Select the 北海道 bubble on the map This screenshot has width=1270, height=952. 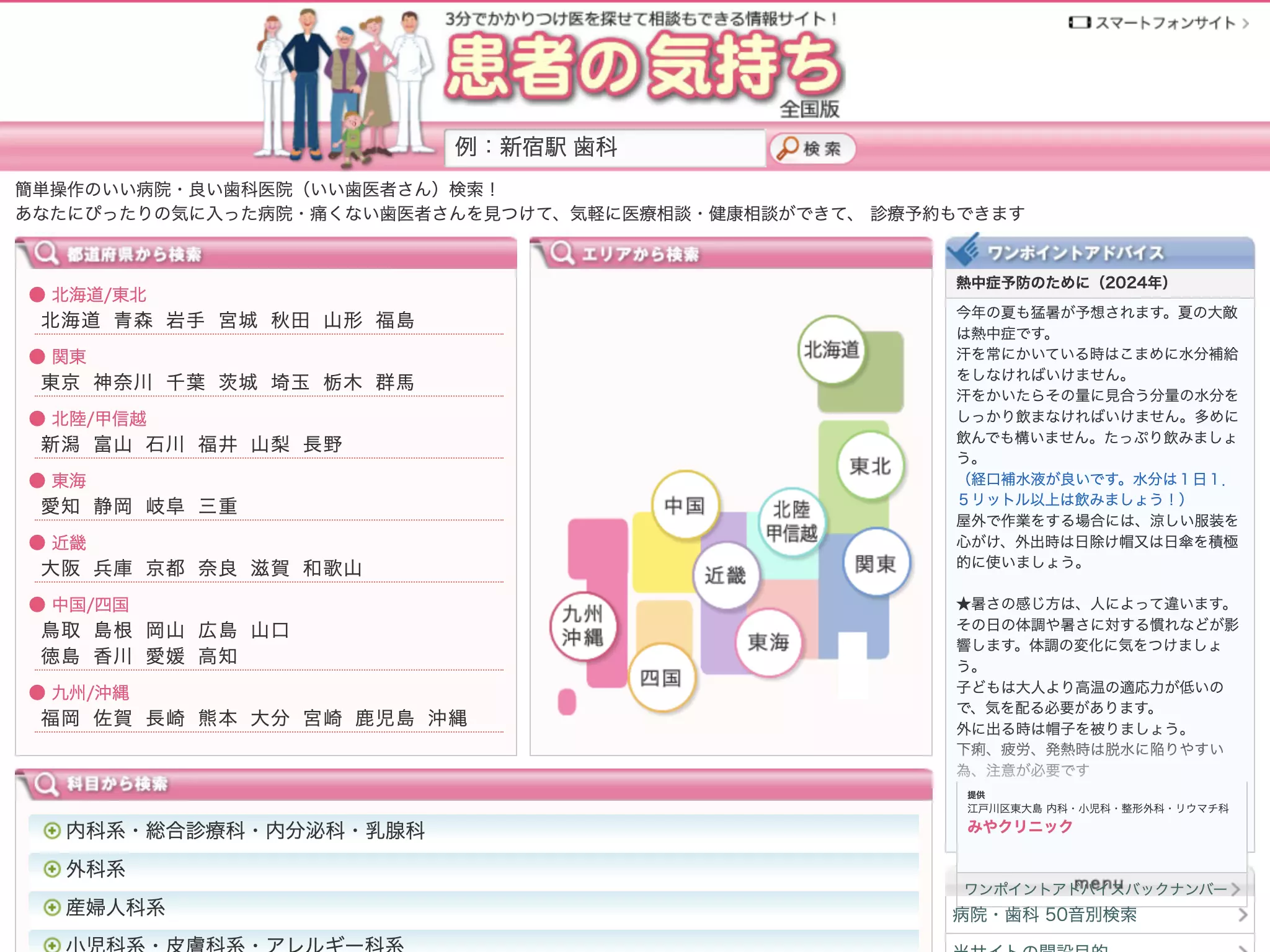click(x=832, y=350)
